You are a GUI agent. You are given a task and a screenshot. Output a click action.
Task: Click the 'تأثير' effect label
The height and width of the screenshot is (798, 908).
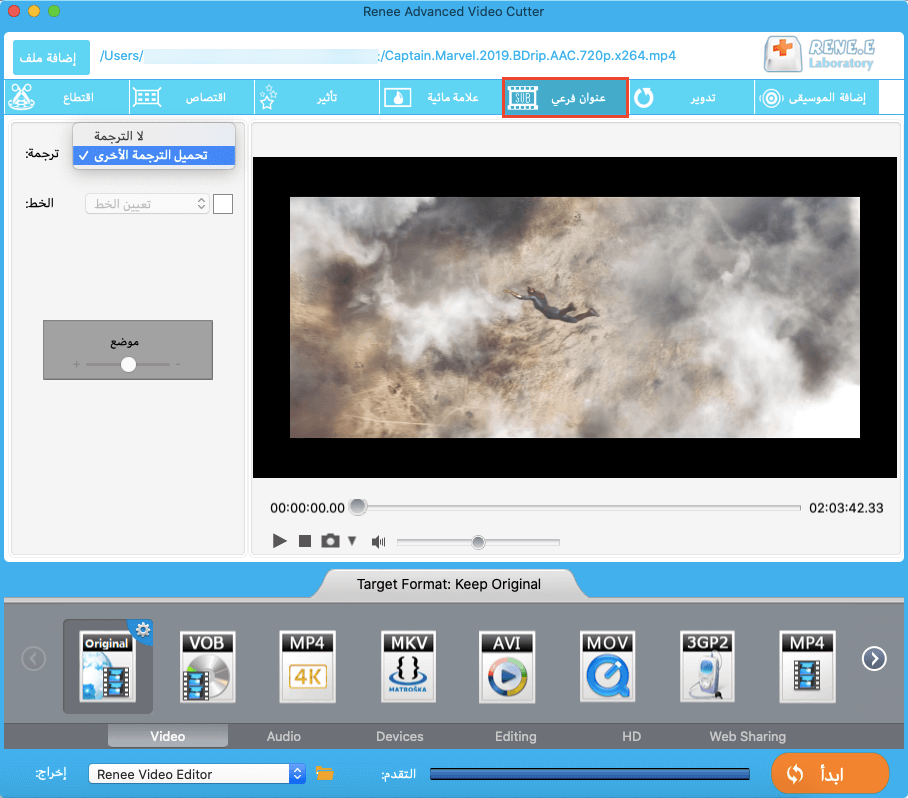pyautogui.click(x=327, y=97)
